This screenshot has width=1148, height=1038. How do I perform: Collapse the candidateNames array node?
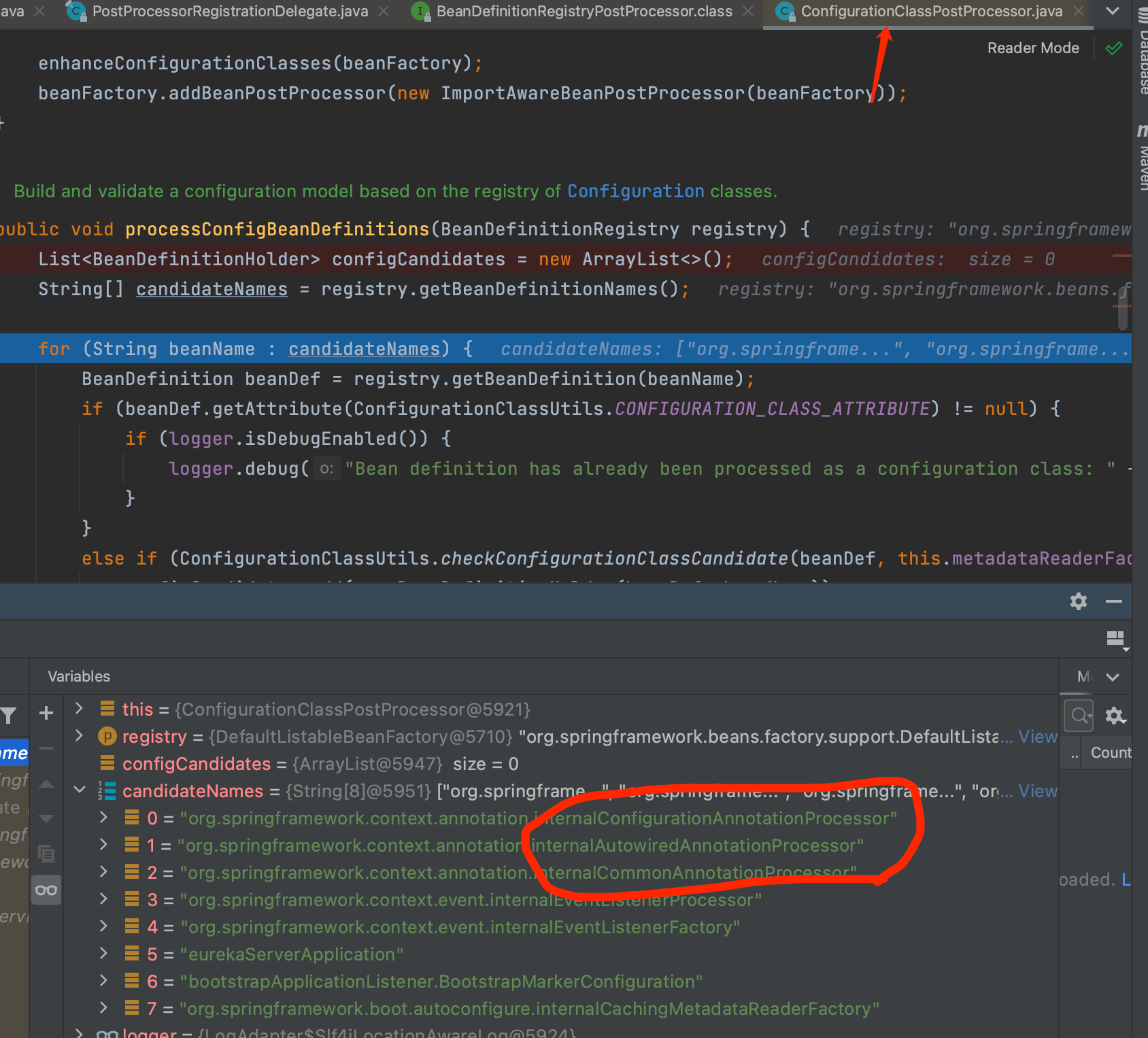pyautogui.click(x=79, y=790)
